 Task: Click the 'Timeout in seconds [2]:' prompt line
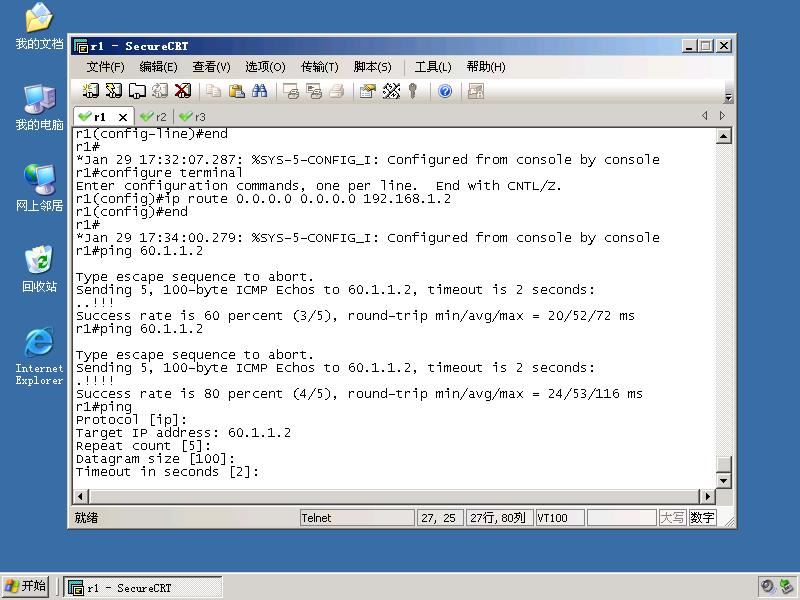(x=167, y=472)
